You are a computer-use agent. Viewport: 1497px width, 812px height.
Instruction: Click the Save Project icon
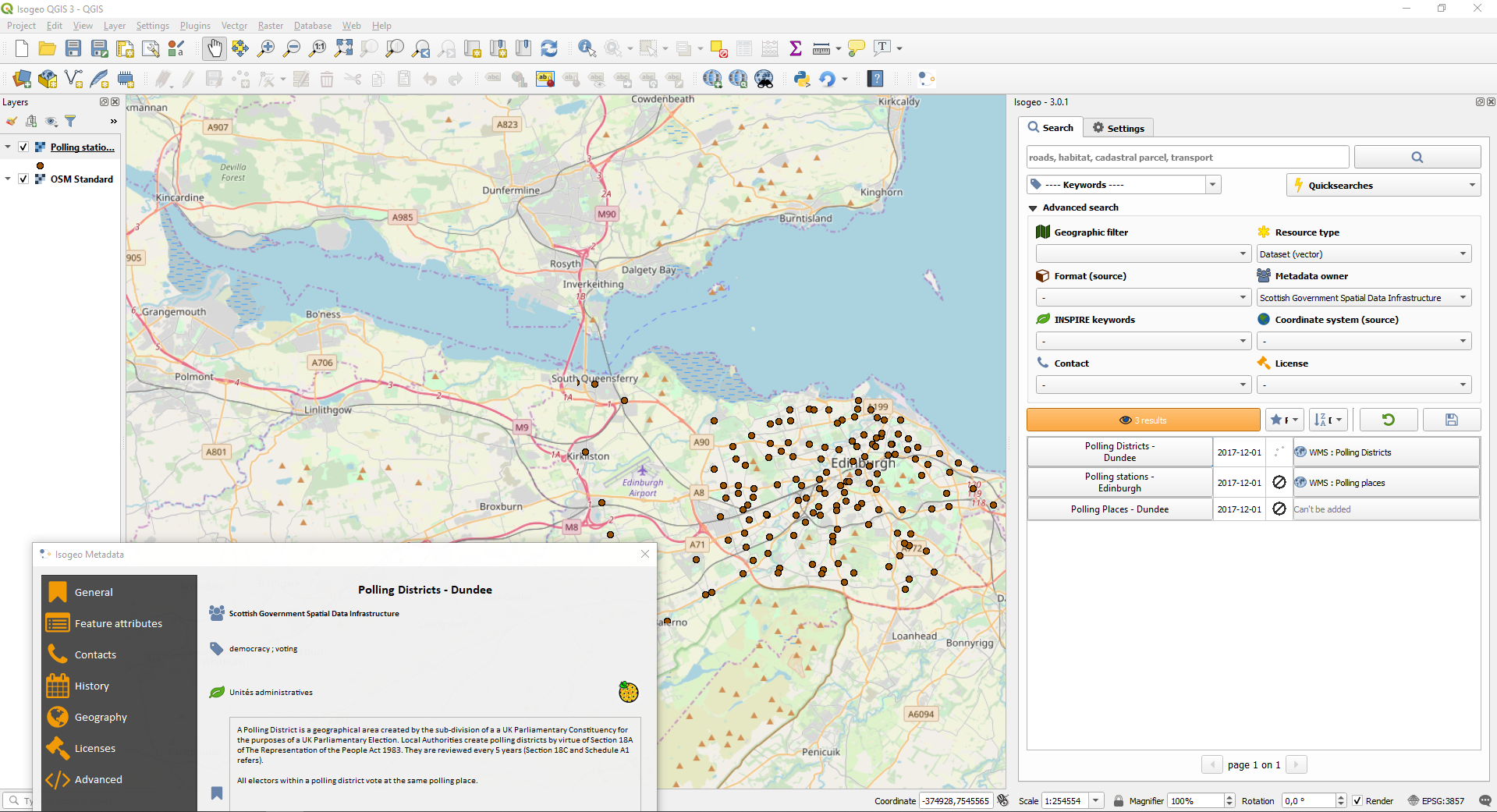click(x=73, y=48)
